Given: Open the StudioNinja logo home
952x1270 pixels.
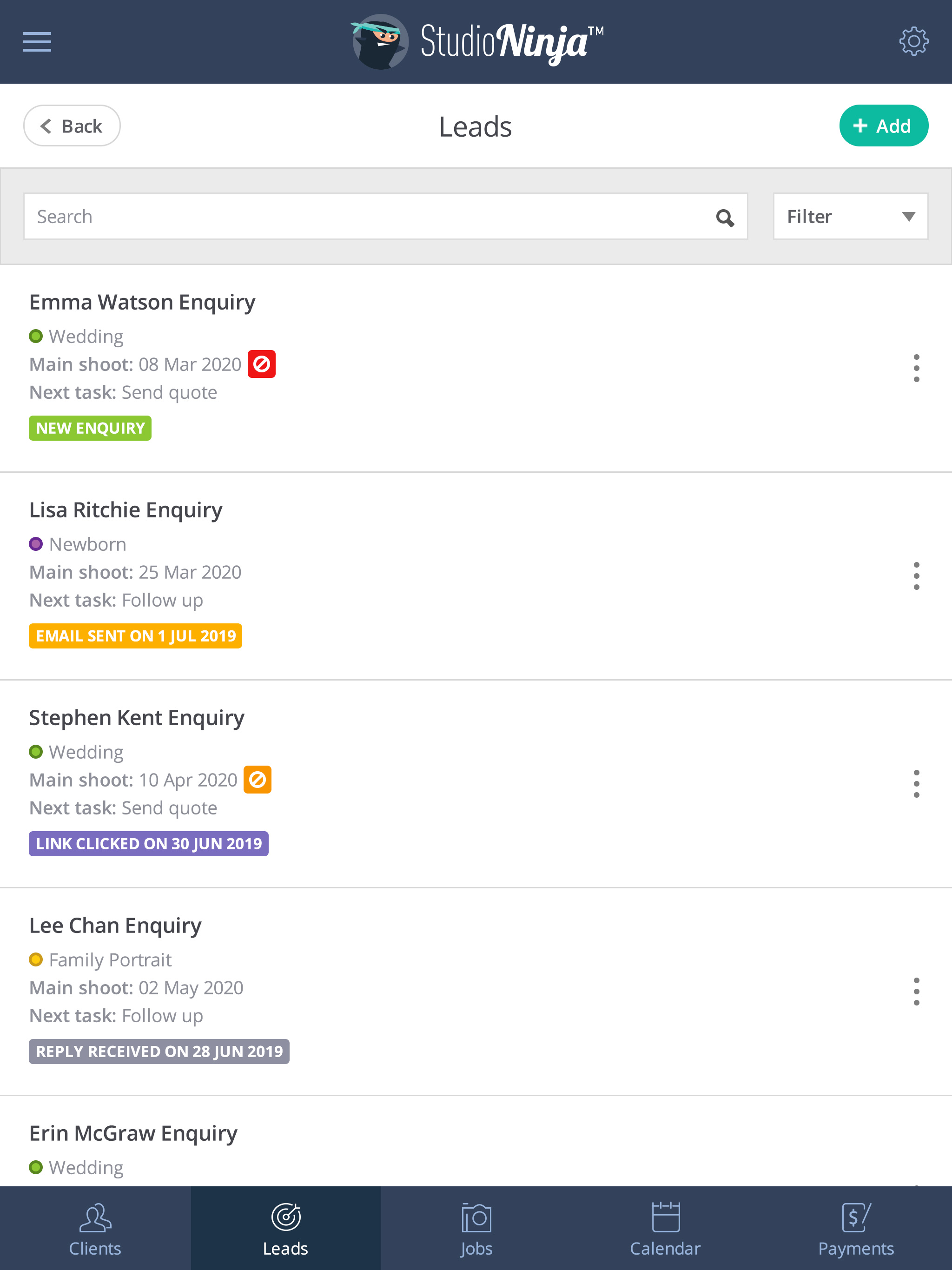Looking at the screenshot, I should (x=476, y=42).
